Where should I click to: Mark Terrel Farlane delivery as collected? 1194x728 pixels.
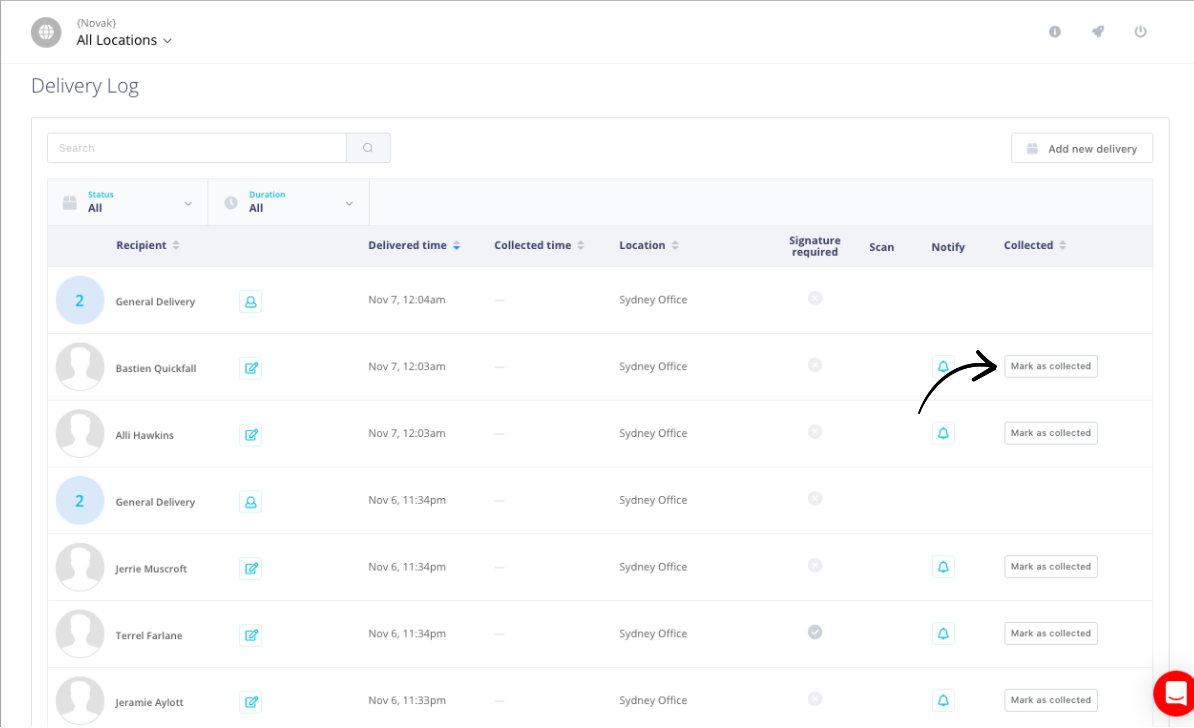click(1051, 634)
